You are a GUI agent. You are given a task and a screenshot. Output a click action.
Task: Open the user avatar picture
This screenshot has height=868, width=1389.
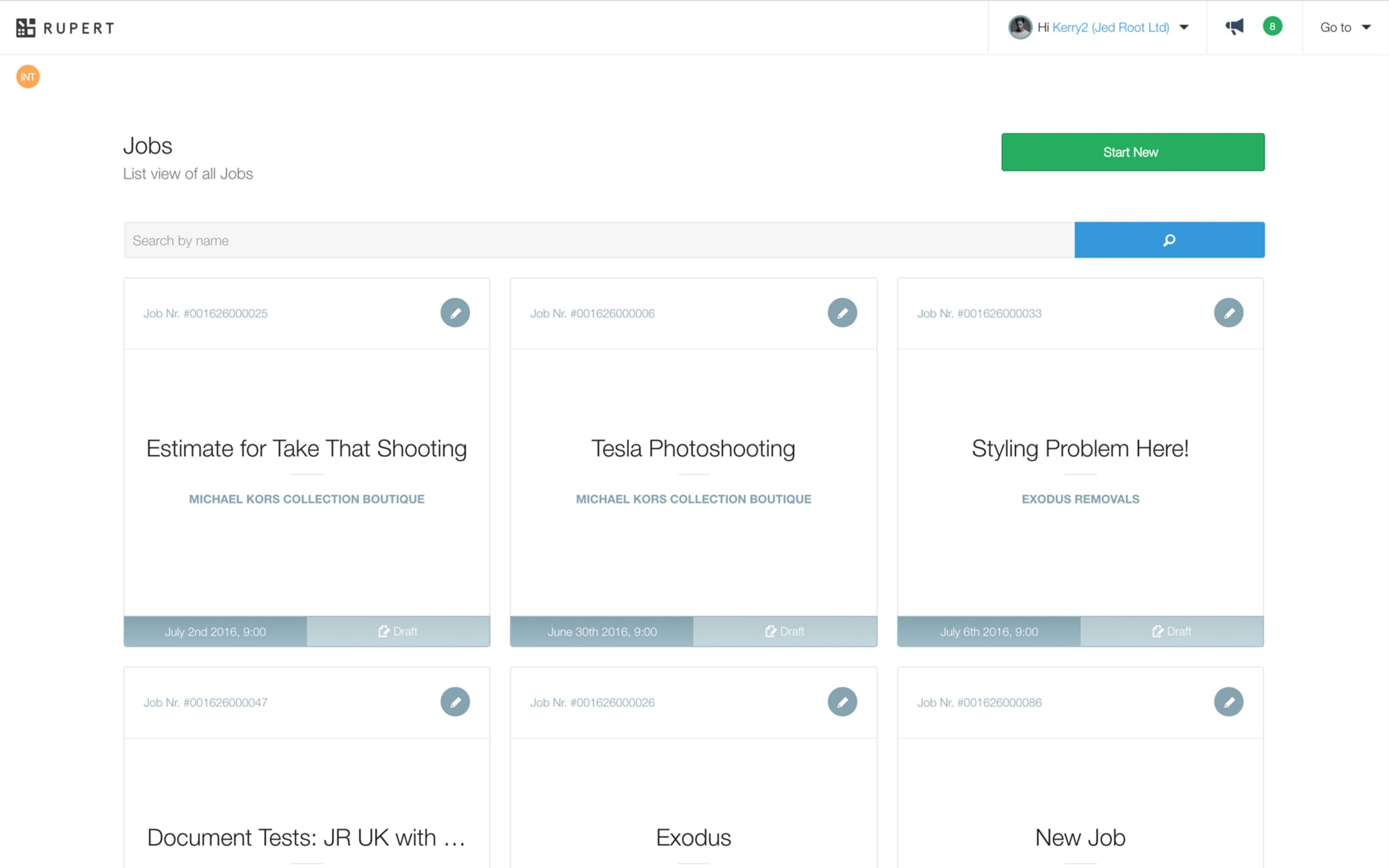point(1020,27)
